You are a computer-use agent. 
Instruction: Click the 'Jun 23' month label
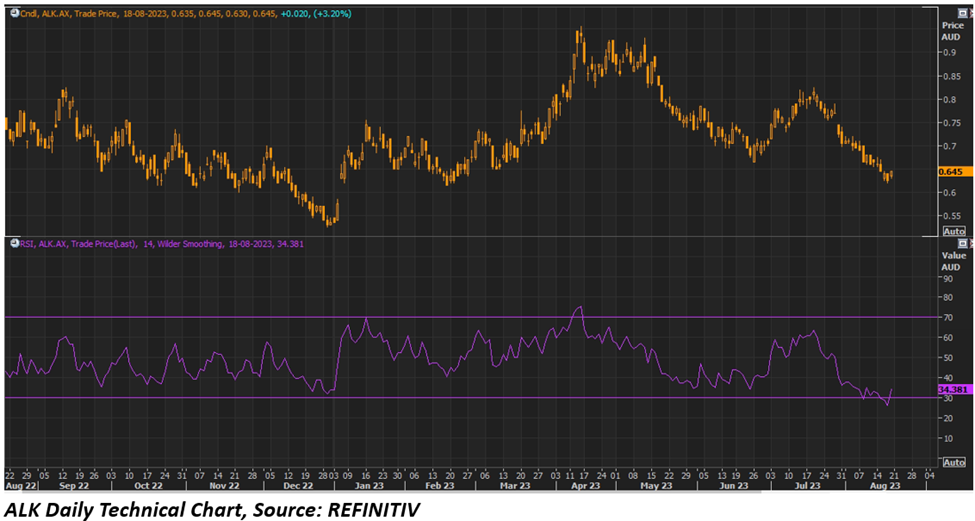tap(733, 486)
